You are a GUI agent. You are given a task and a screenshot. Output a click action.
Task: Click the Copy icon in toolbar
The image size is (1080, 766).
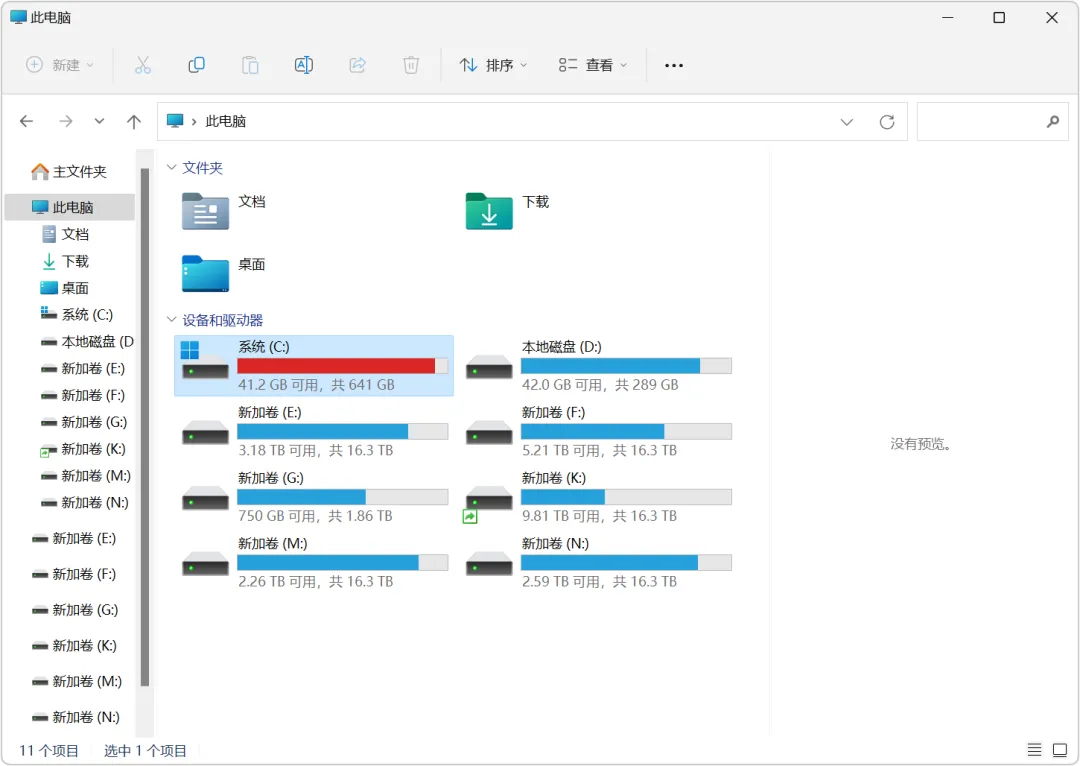pyautogui.click(x=196, y=65)
